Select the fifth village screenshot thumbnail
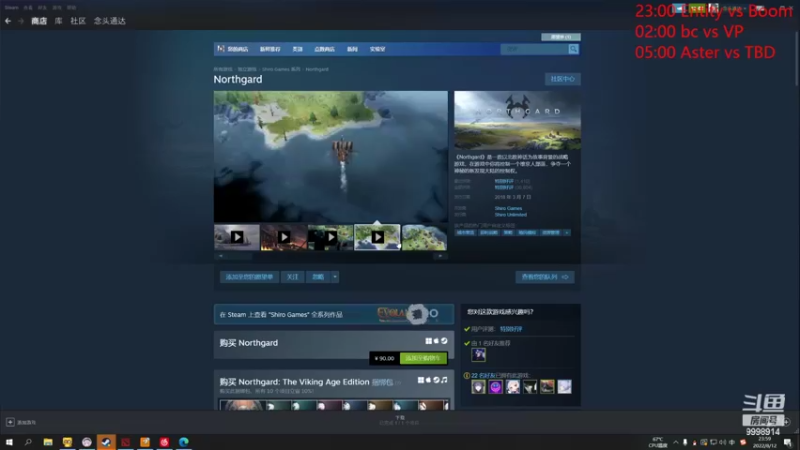 click(424, 237)
